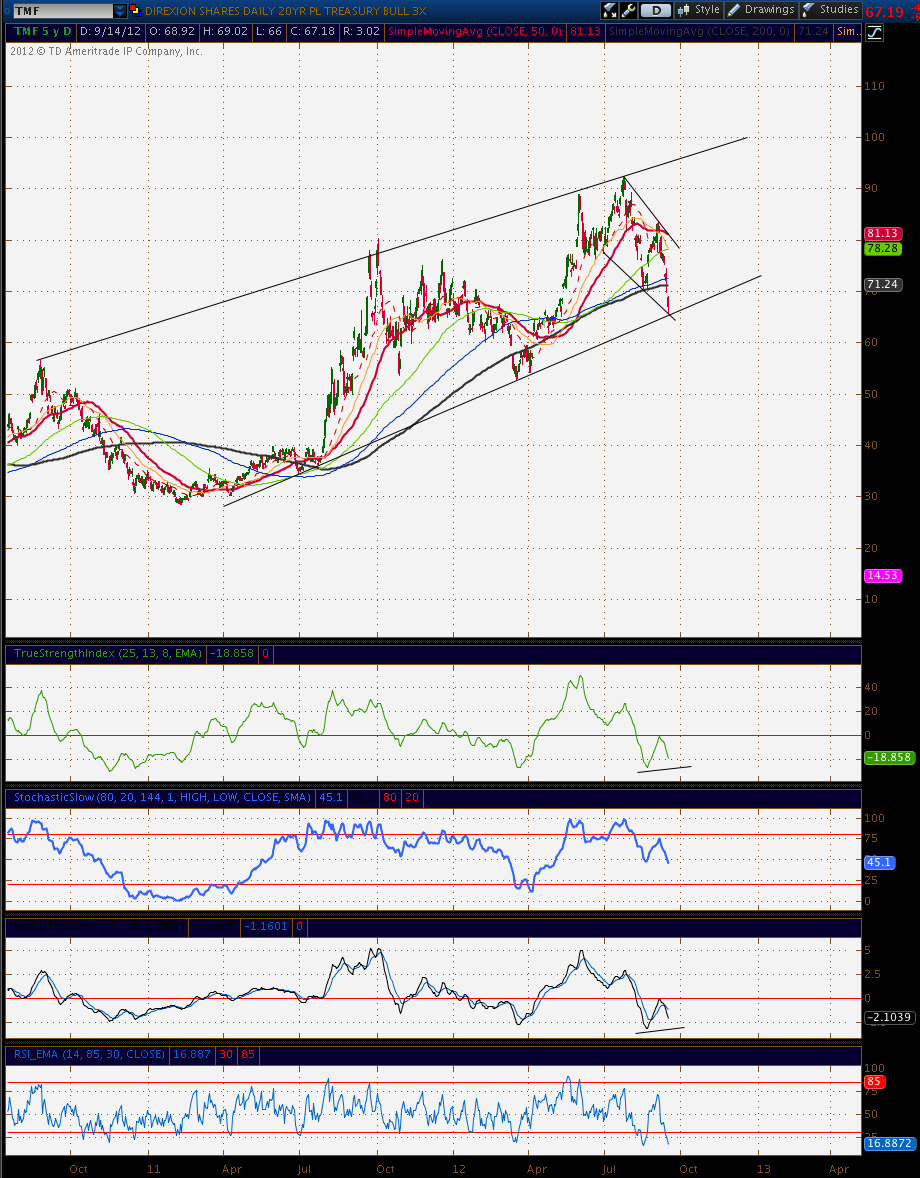Select SimpleMovingAvg (CLOSE, 50, 0) study label
Viewport: 920px width, 1178px height.
(475, 32)
